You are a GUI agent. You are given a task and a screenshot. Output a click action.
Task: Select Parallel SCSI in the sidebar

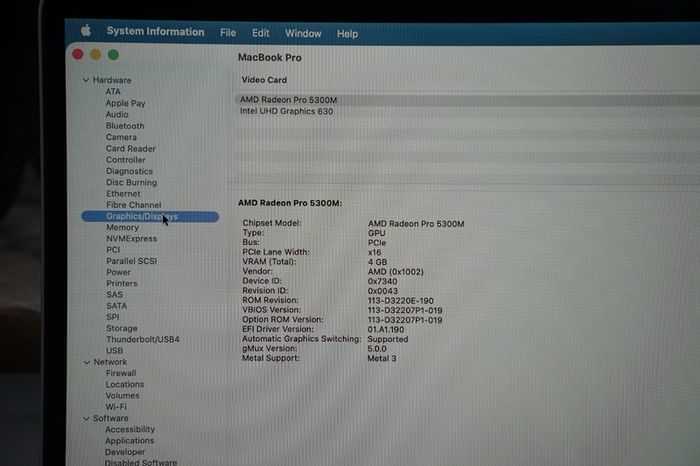click(x=132, y=261)
